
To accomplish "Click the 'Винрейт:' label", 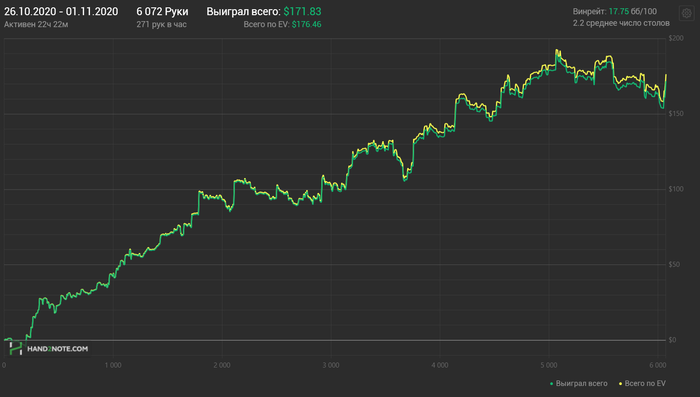I will coord(590,12).
